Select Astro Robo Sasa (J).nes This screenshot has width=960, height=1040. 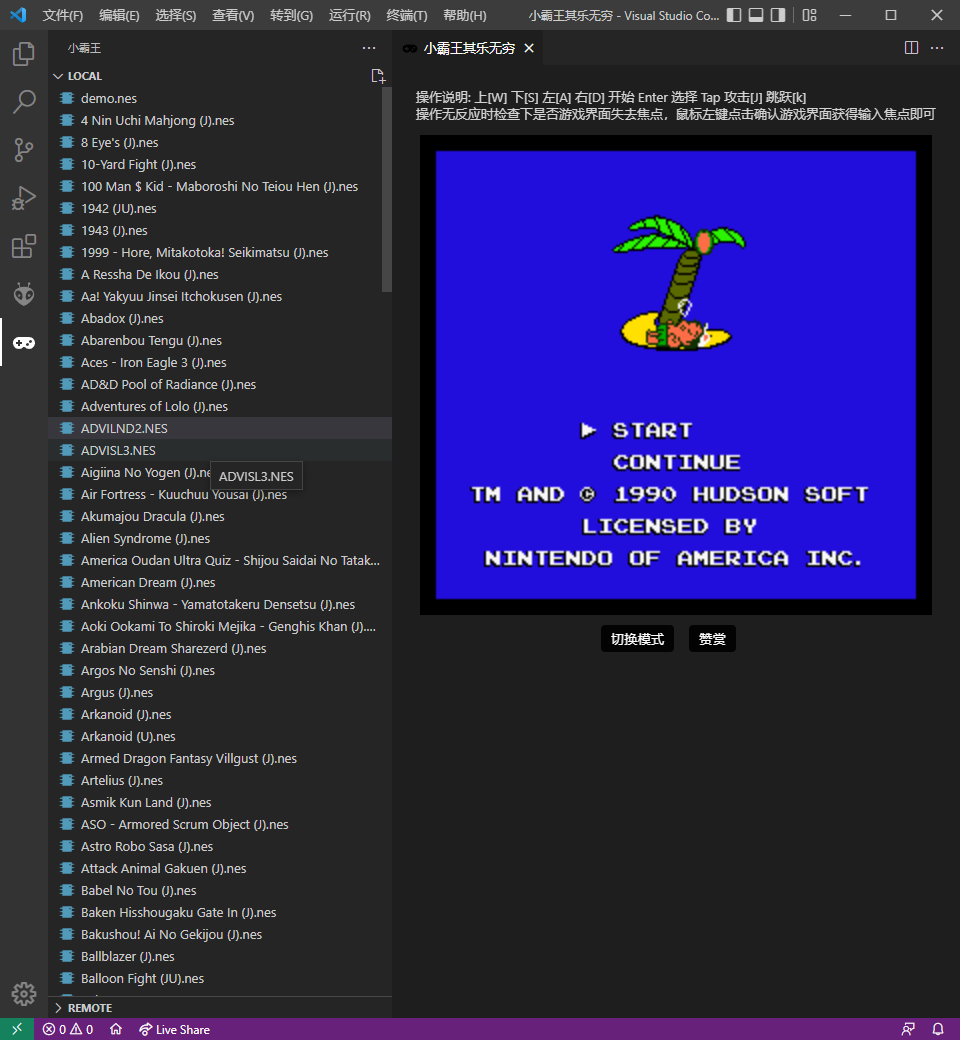(220, 846)
